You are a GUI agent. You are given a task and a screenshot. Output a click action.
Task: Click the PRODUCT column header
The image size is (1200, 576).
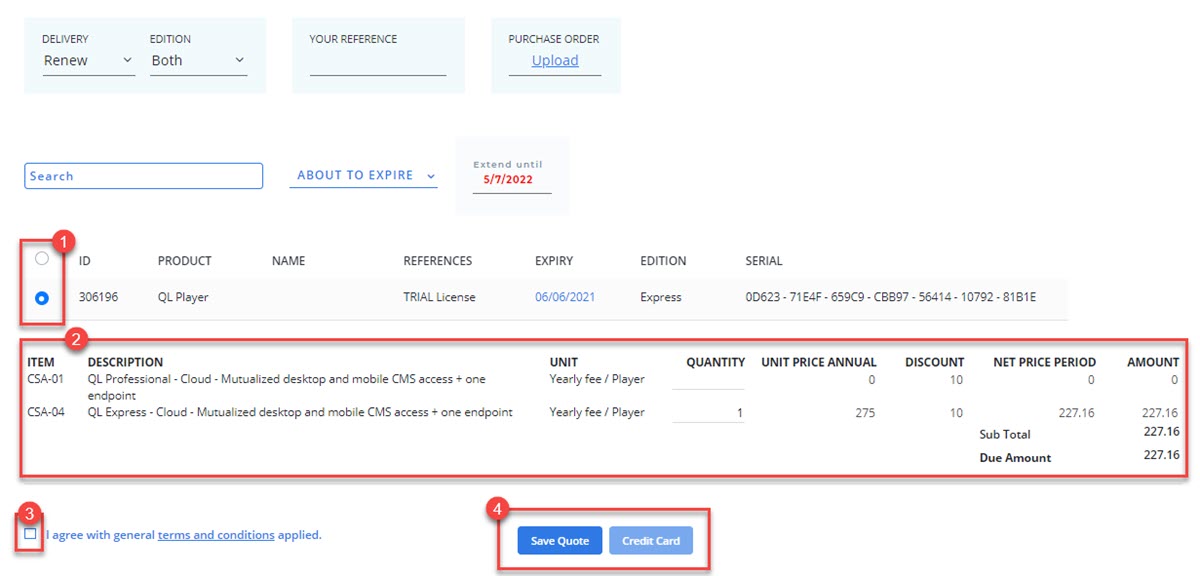[185, 261]
